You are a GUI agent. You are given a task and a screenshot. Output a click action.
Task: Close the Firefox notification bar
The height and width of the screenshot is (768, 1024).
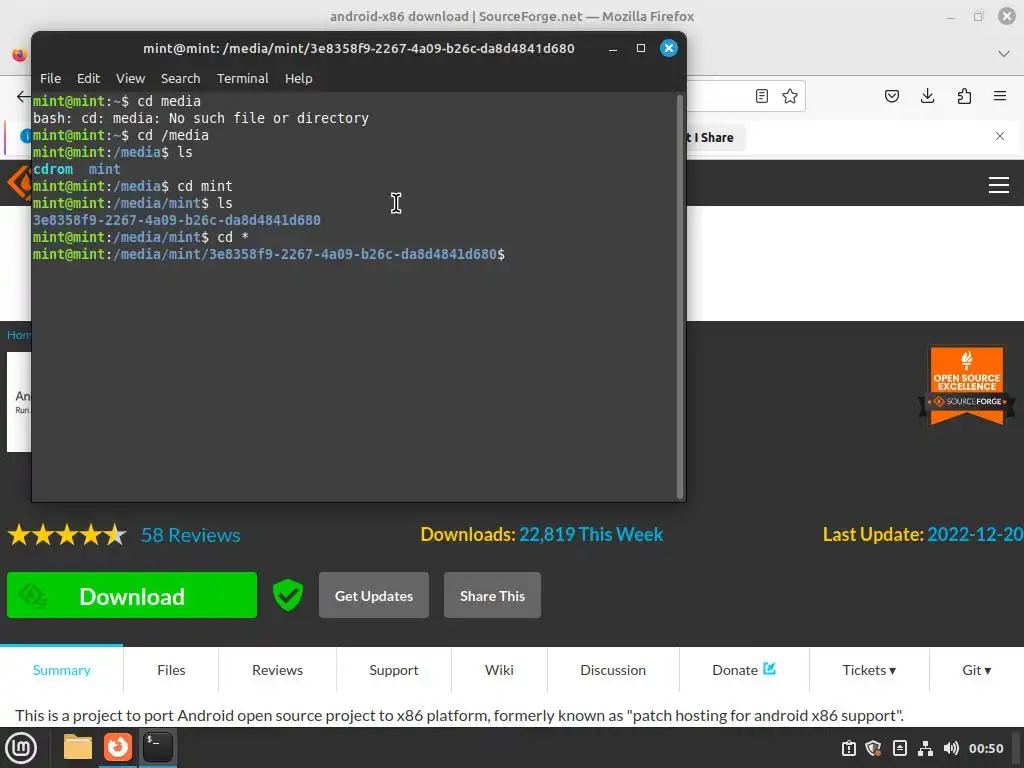pos(1000,136)
